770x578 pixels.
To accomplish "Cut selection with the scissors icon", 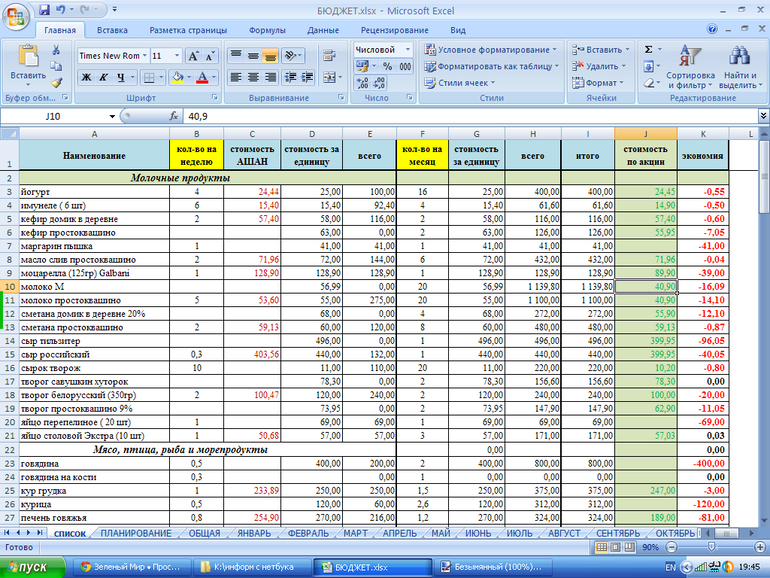I will tap(56, 50).
